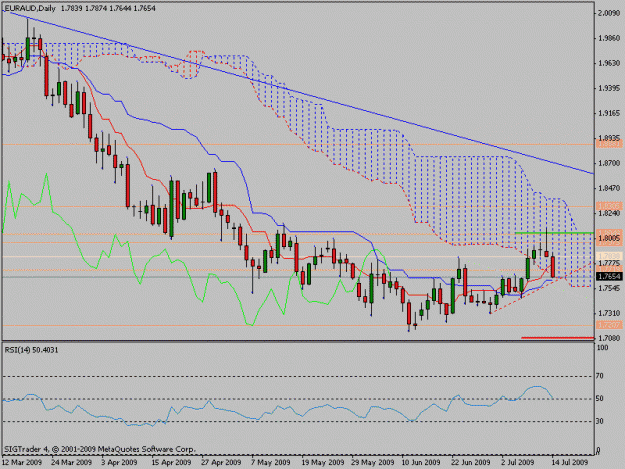Select the 1.9165 price scale value

point(609,113)
